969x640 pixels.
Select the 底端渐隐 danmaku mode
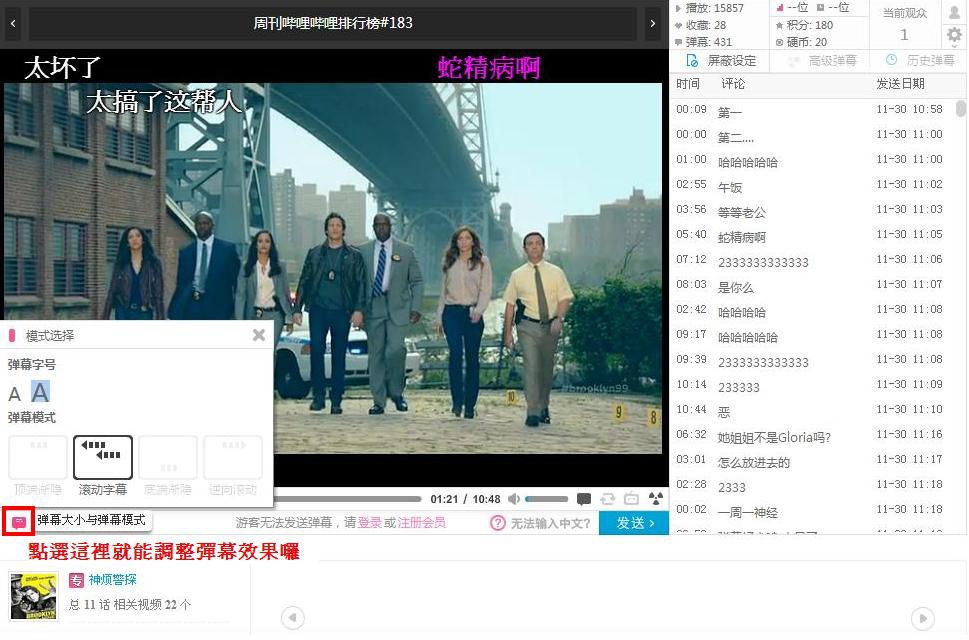[167, 466]
